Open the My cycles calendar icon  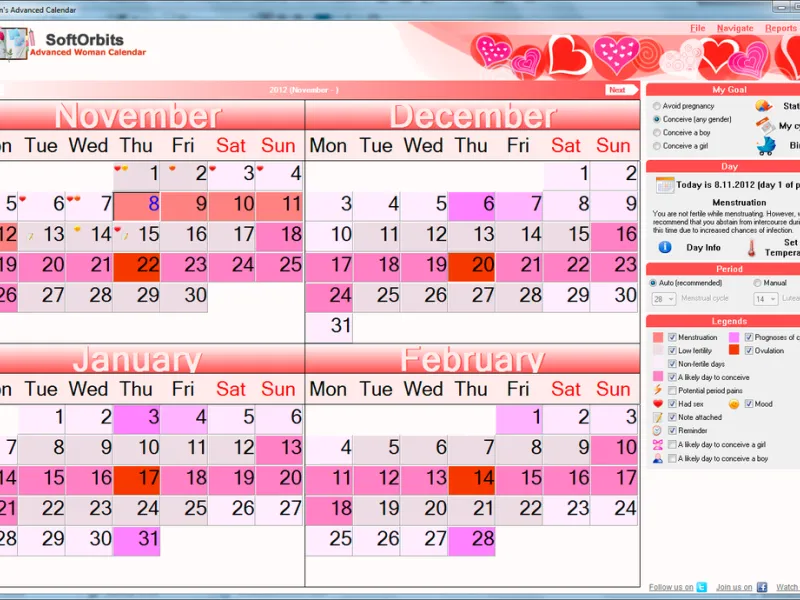765,125
